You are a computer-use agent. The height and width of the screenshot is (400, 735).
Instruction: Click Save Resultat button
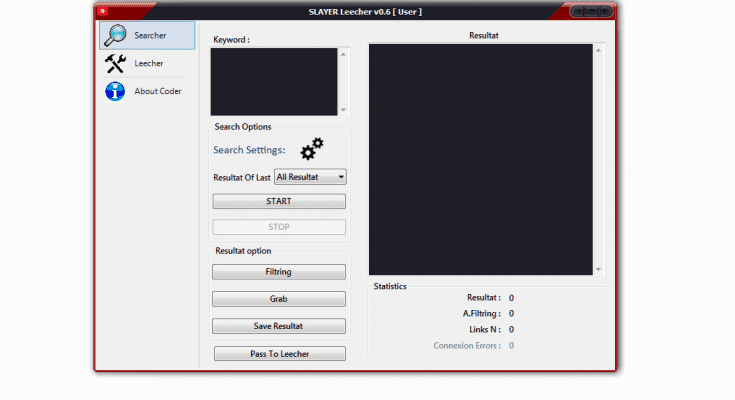point(279,326)
